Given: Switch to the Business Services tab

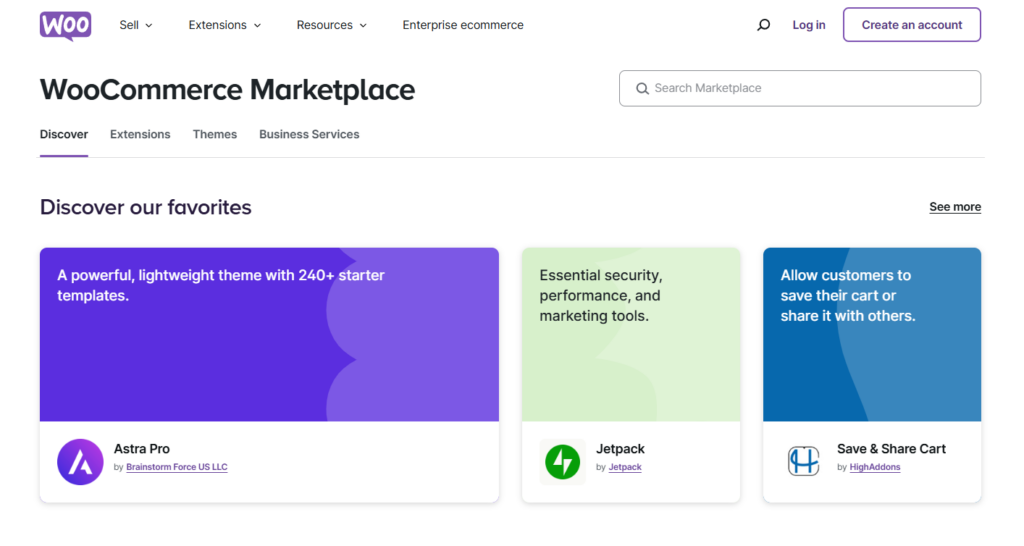Looking at the screenshot, I should point(309,135).
